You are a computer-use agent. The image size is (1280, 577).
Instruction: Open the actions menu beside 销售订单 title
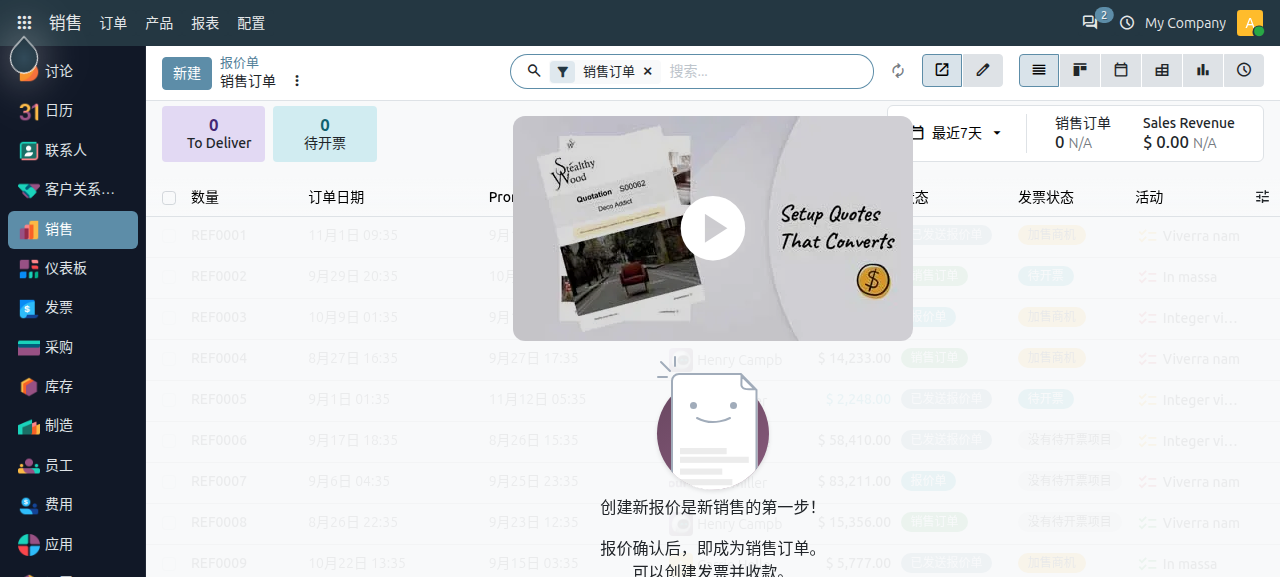click(x=297, y=81)
